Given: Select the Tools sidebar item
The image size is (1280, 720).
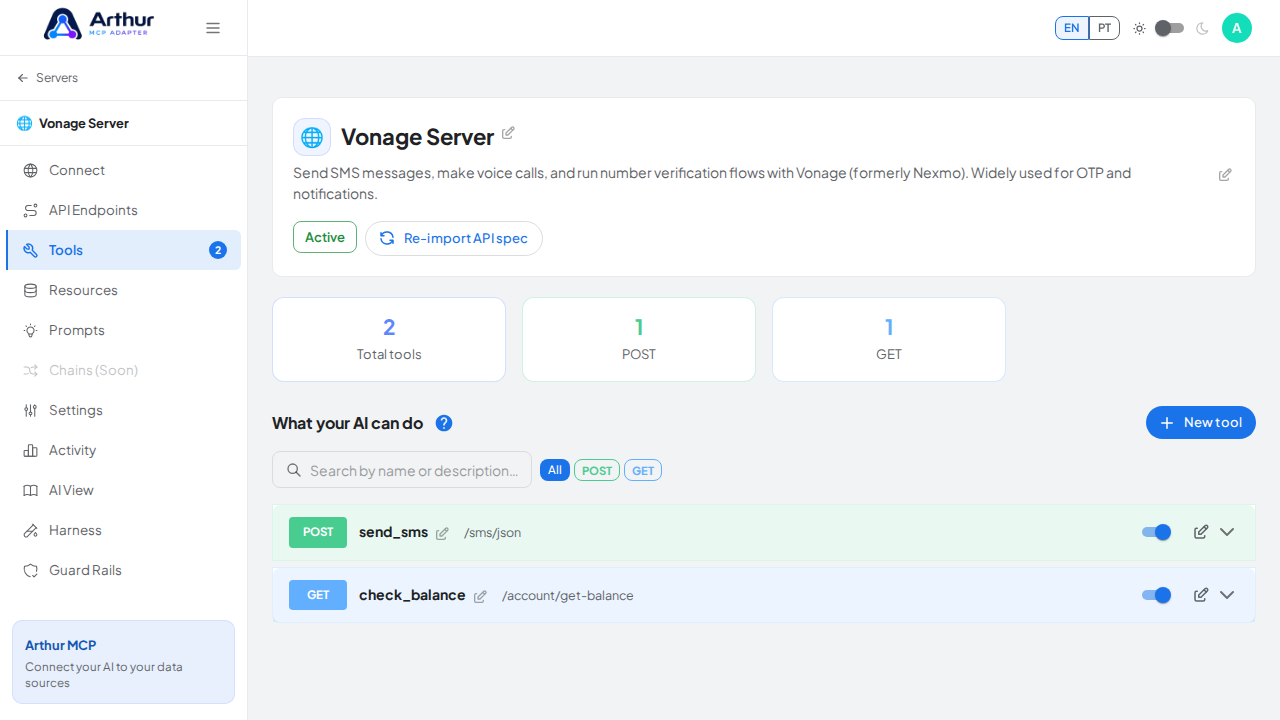Looking at the screenshot, I should pos(123,250).
